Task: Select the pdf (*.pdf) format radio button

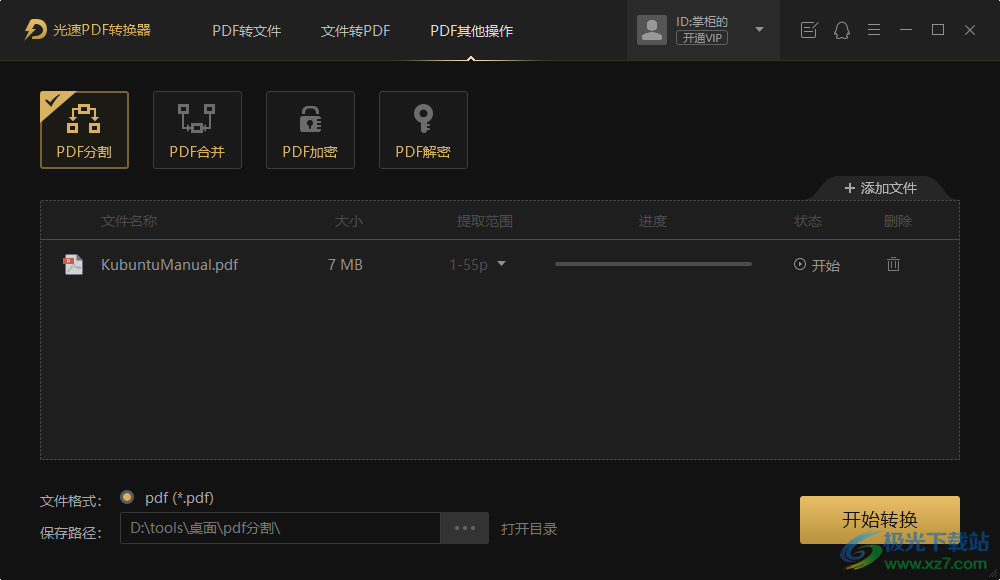Action: tap(127, 497)
